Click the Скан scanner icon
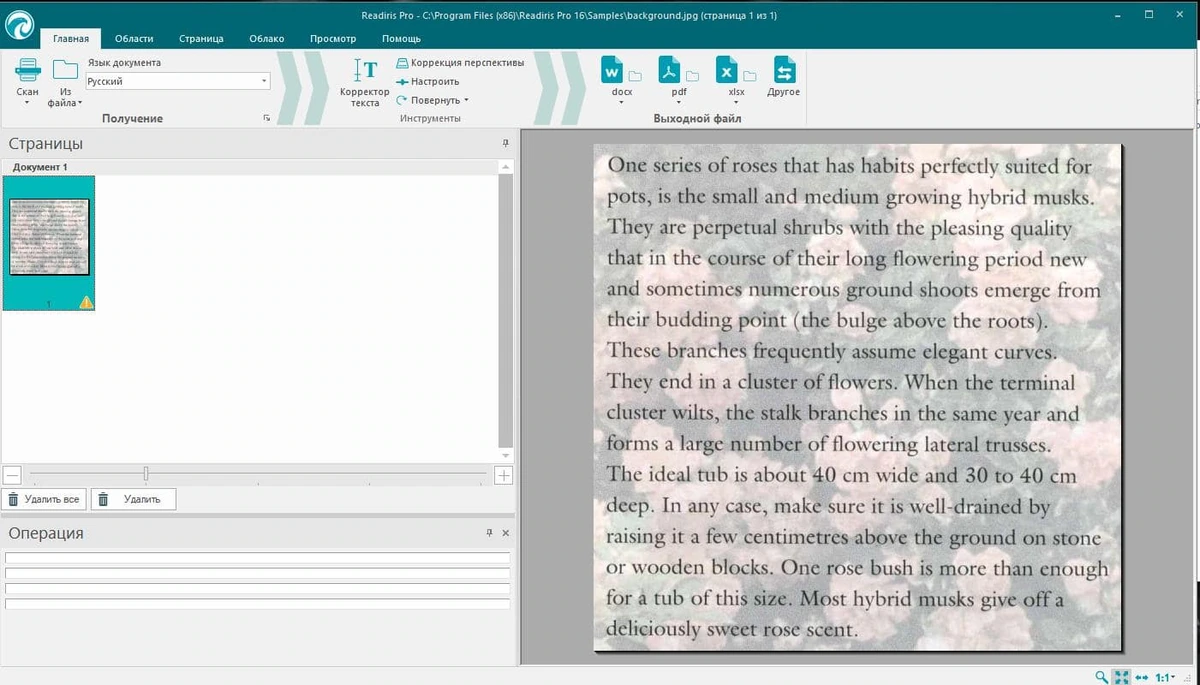The width and height of the screenshot is (1200, 685). pyautogui.click(x=27, y=70)
